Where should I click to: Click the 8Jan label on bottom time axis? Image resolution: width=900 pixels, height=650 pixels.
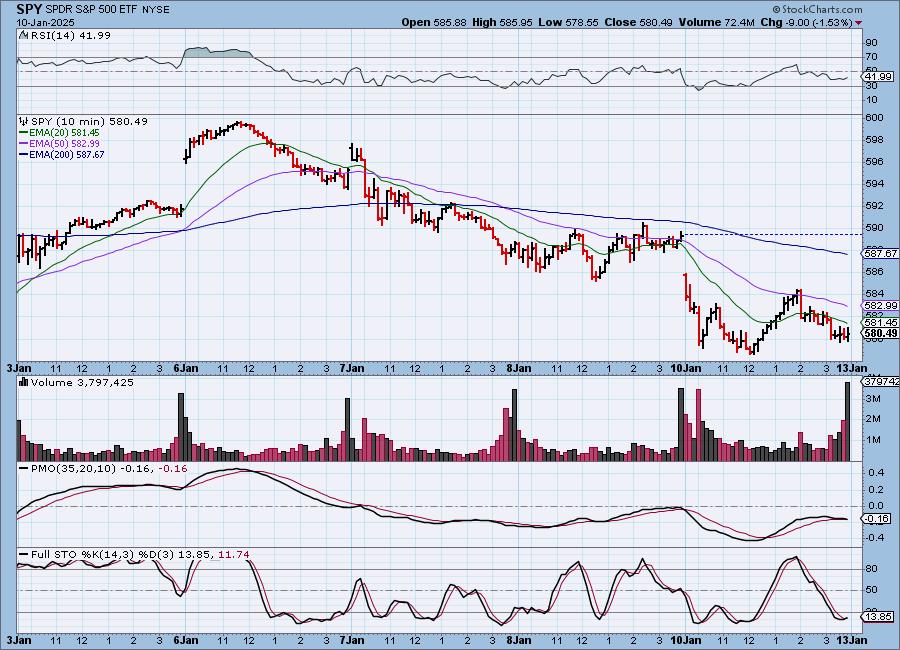(x=518, y=640)
